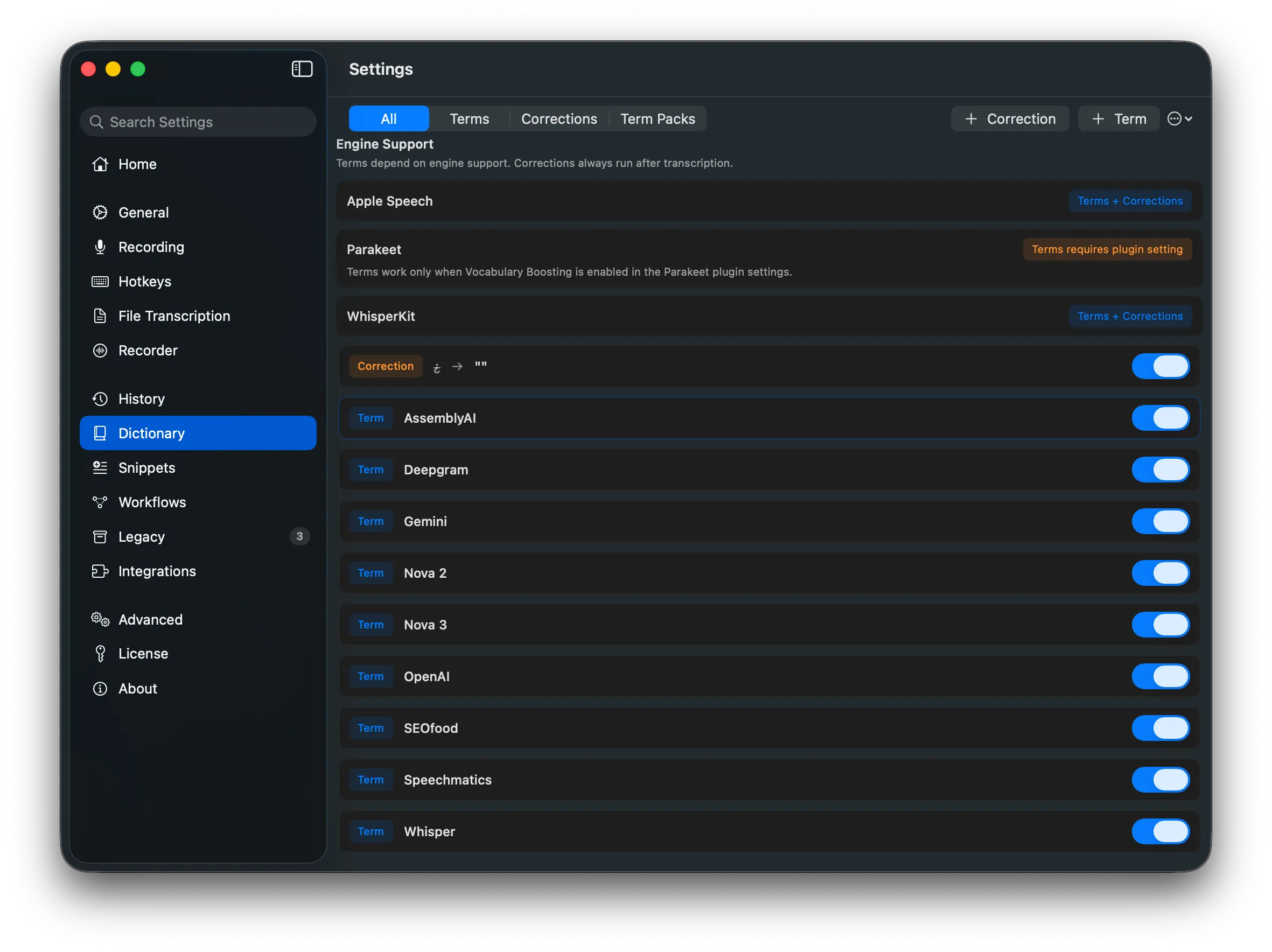This screenshot has width=1272, height=952.
Task: Click the WhisperKit engine name
Action: coord(381,316)
